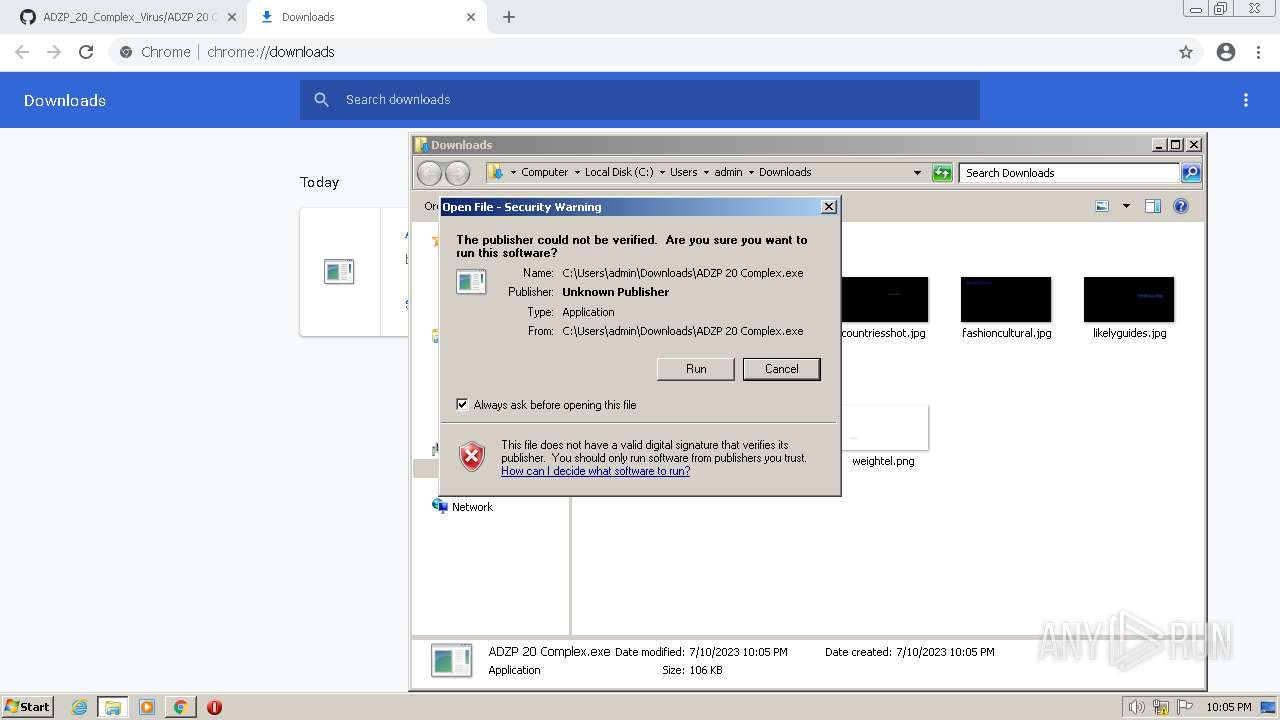Viewport: 1280px width, 720px height.
Task: Click the system tray volume icon
Action: (1137, 707)
